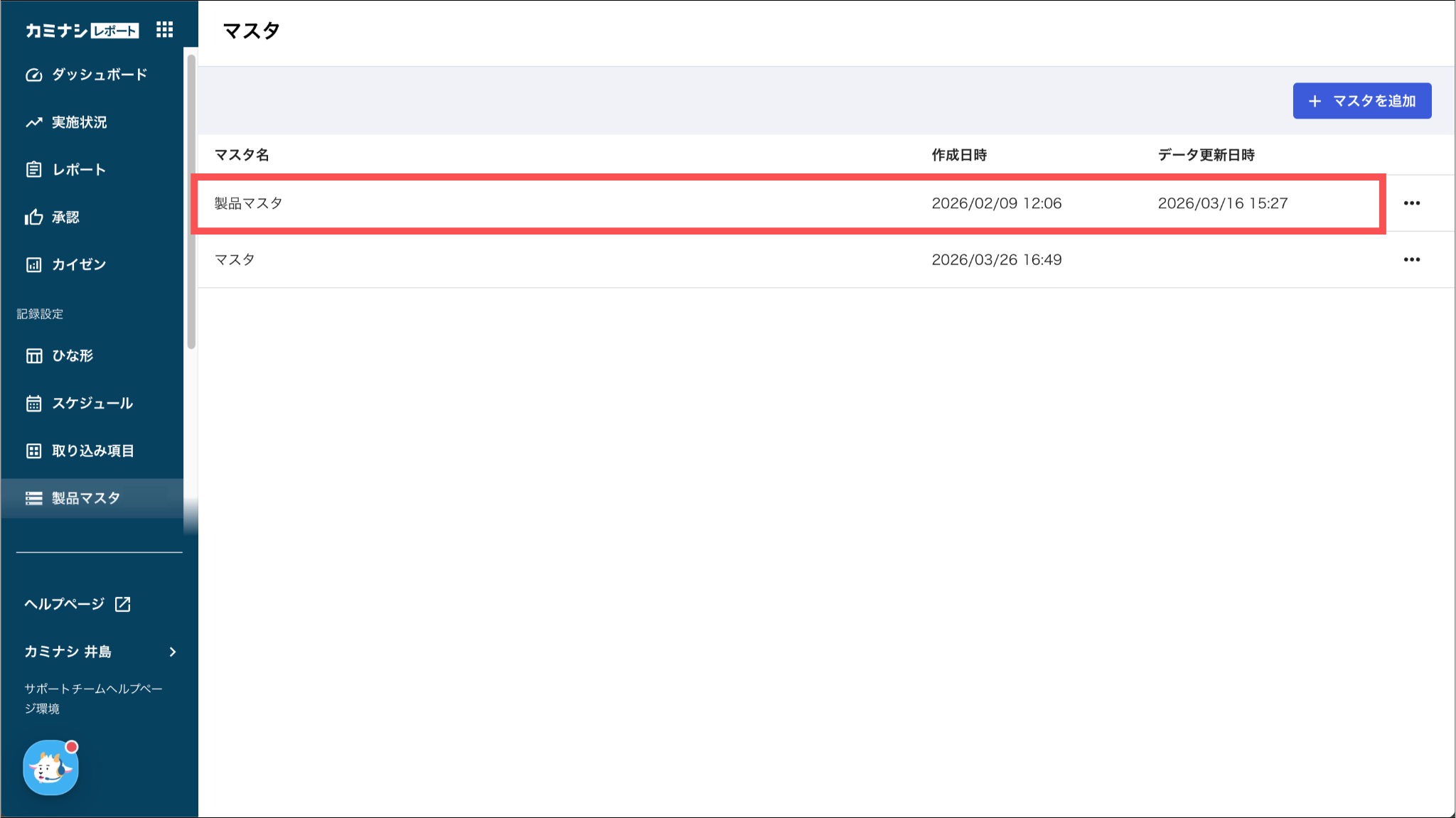Image resolution: width=1456 pixels, height=818 pixels.
Task: Expand the カミナシ 井島 account chevron
Action: coord(172,652)
